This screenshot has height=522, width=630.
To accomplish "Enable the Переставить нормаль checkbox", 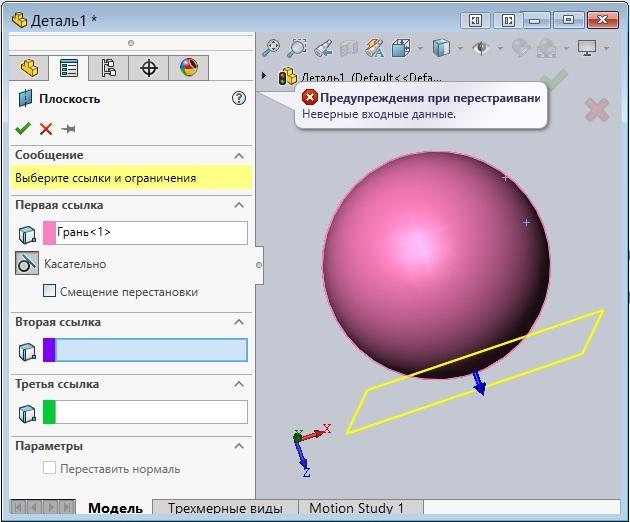I will click(x=49, y=468).
